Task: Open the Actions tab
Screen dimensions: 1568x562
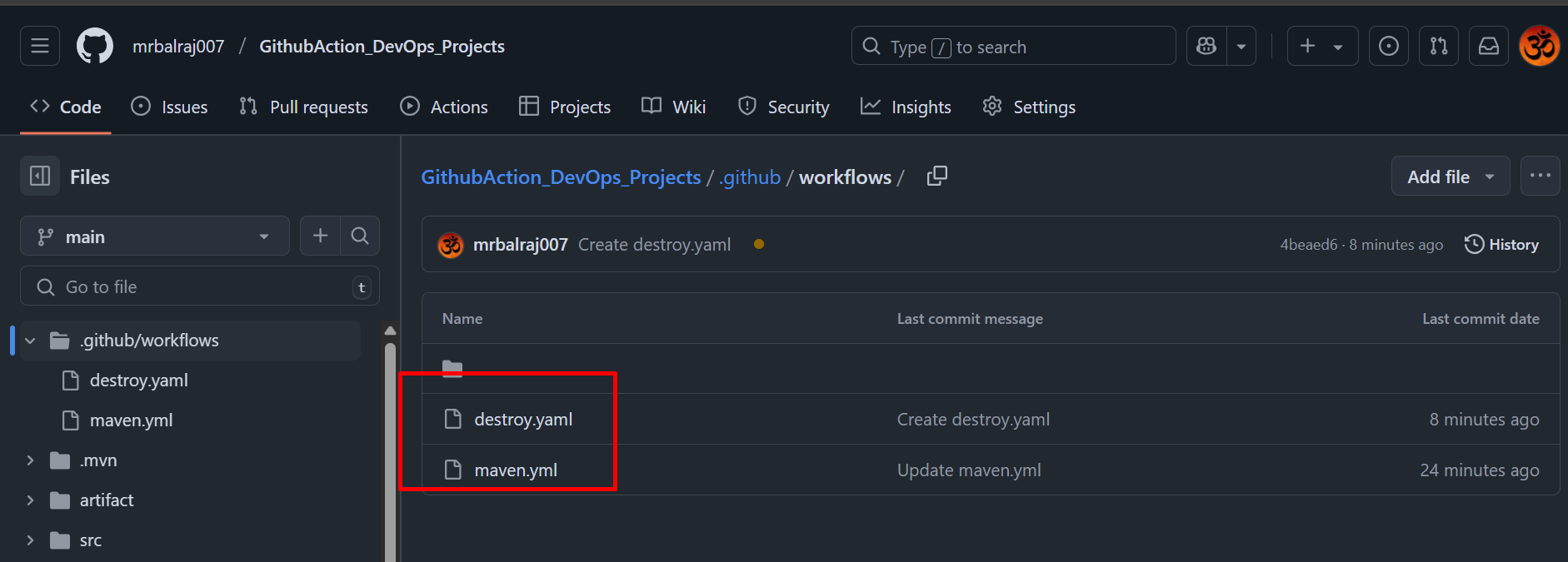Action: pyautogui.click(x=444, y=107)
